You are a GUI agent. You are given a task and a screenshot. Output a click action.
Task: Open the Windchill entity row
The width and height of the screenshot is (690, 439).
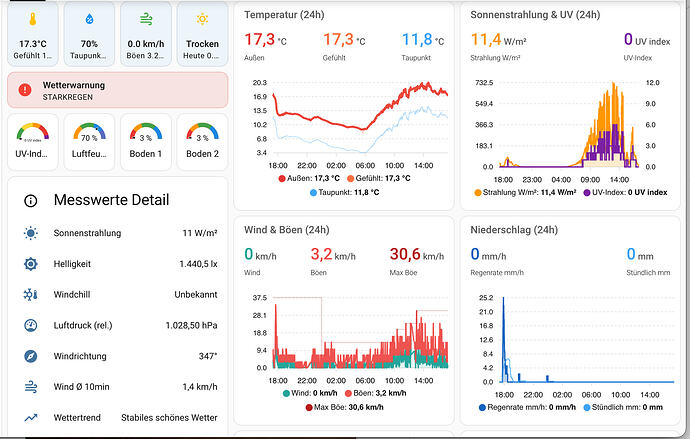coord(120,295)
